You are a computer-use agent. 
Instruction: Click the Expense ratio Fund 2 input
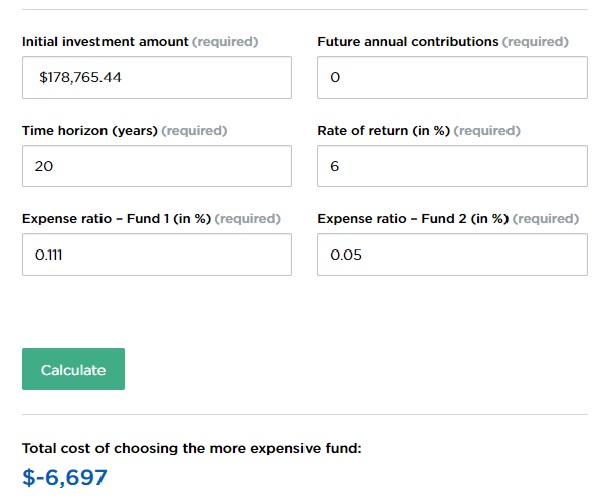coord(452,254)
